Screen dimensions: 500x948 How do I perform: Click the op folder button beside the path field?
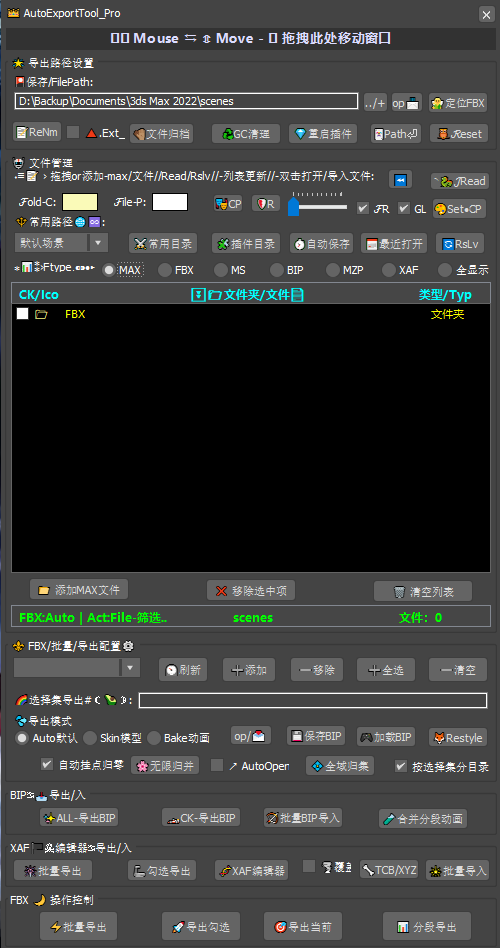coord(406,103)
